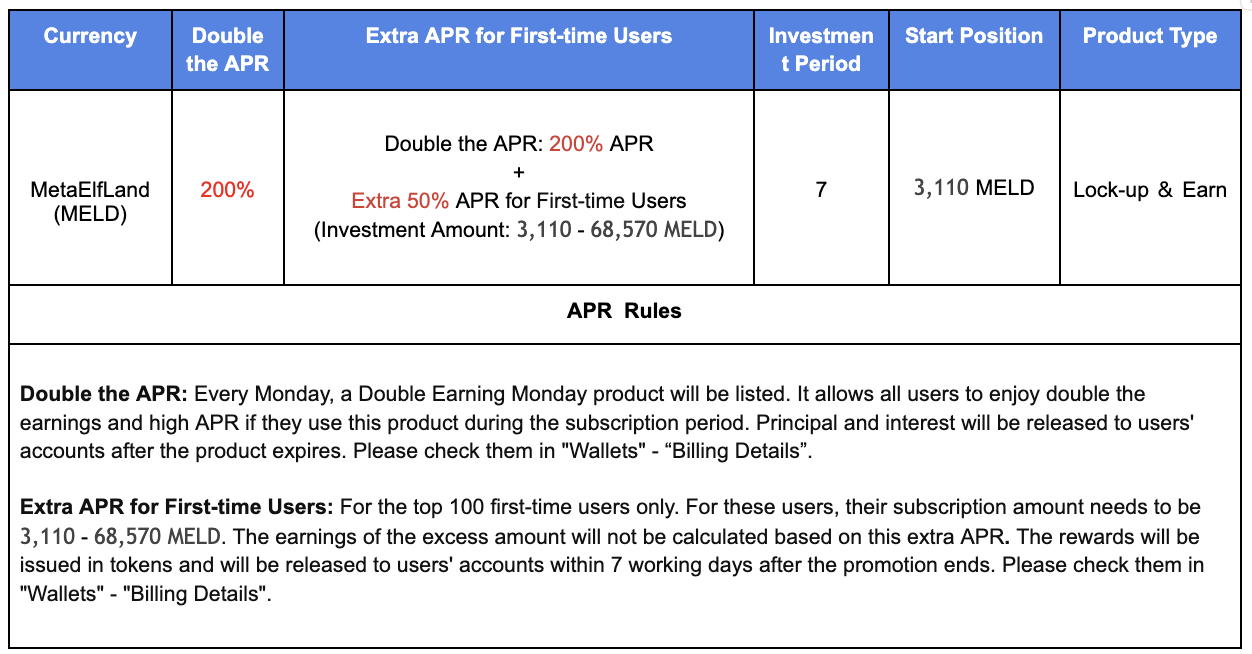Select the Extra APR for First-time Users header
1252x654 pixels.
point(519,36)
